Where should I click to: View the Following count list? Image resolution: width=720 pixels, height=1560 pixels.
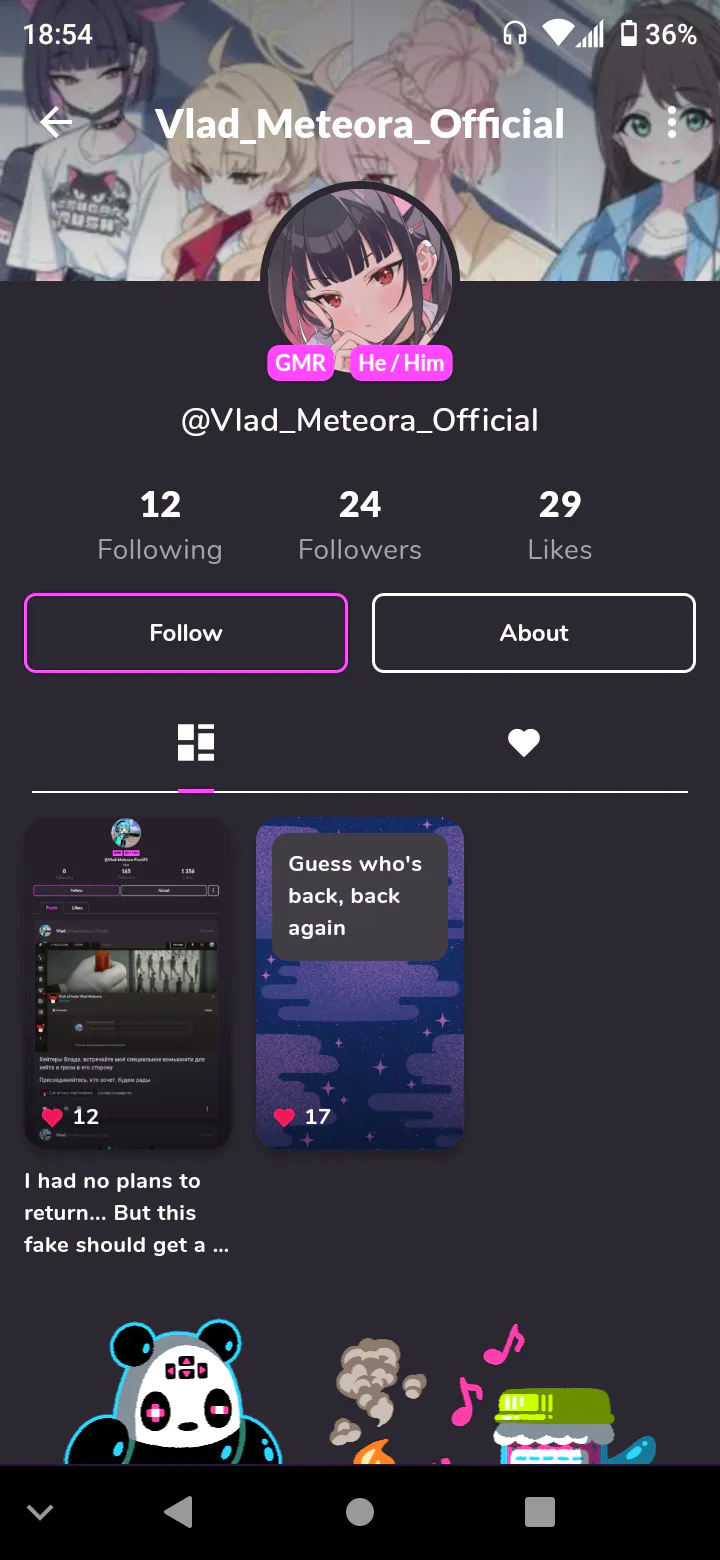tap(160, 526)
